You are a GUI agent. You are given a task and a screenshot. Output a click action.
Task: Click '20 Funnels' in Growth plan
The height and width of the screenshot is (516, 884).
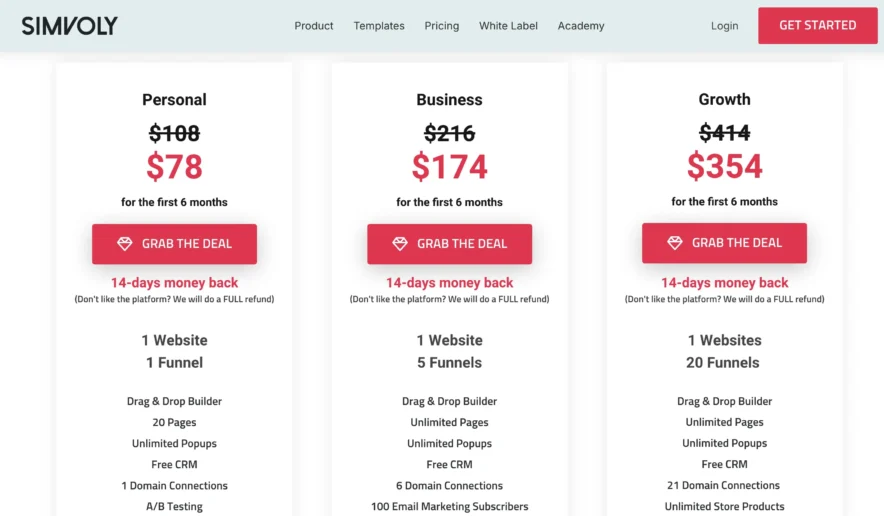pos(723,363)
